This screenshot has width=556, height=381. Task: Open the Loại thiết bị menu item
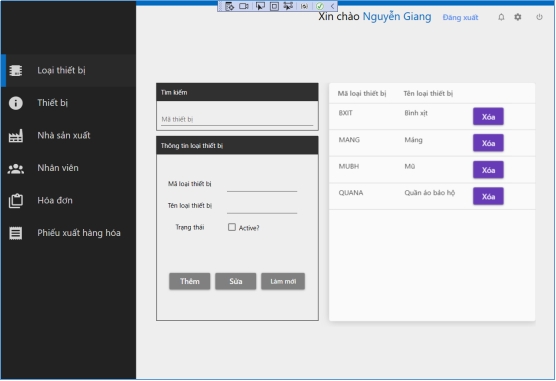click(x=68, y=70)
